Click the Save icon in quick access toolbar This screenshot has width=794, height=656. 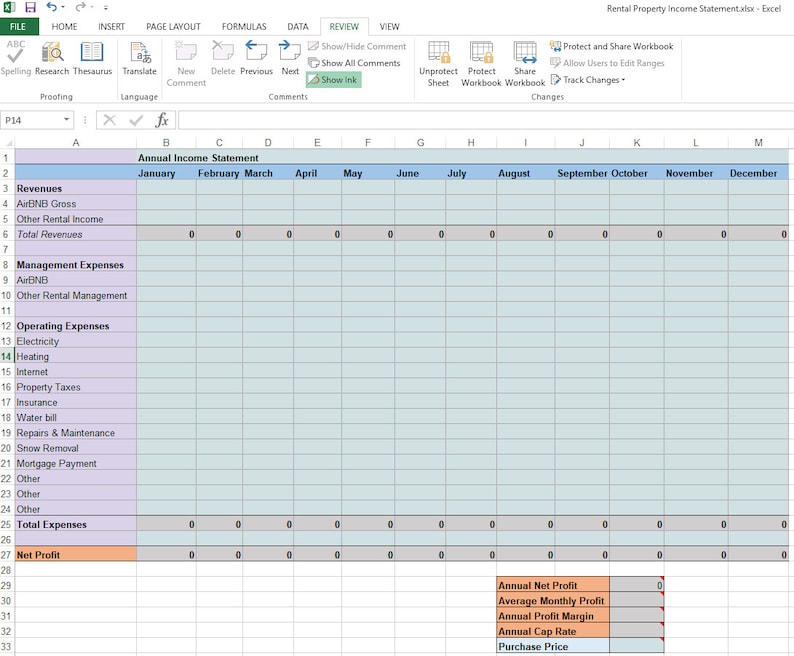(x=30, y=7)
